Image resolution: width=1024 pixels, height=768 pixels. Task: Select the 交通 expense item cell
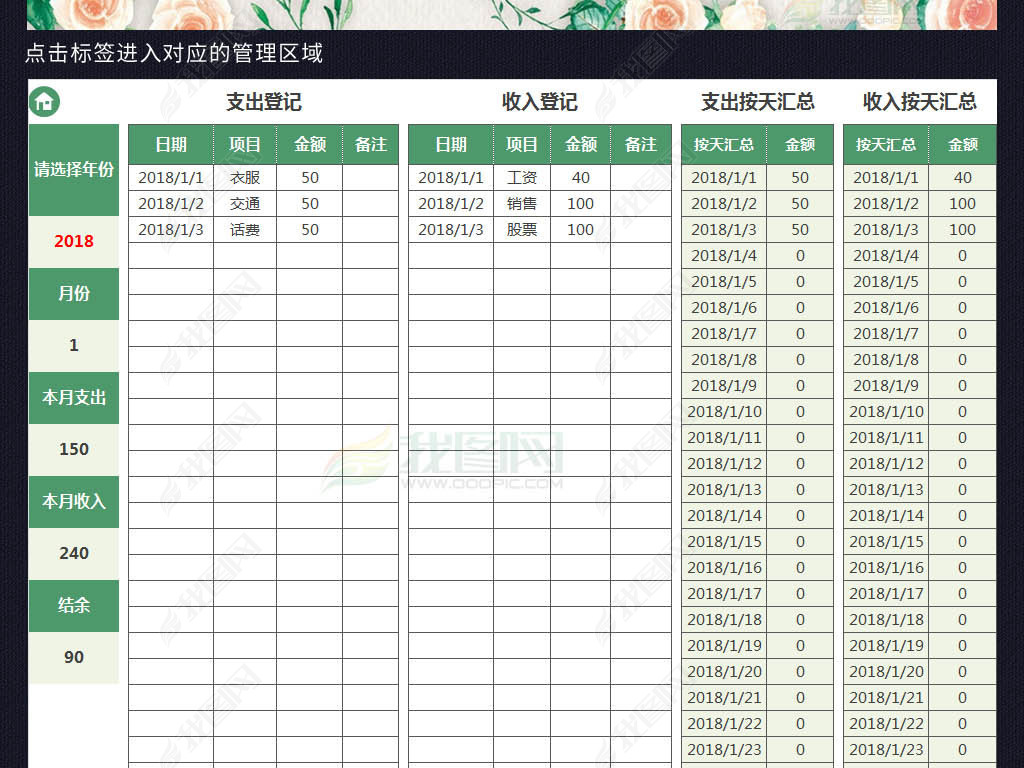click(x=245, y=204)
